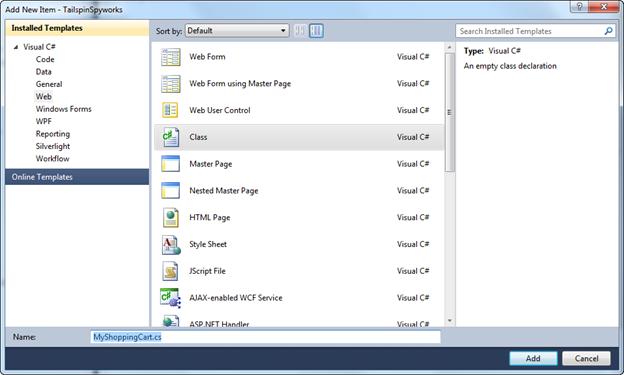
Task: Select the Data category
Action: (43, 72)
